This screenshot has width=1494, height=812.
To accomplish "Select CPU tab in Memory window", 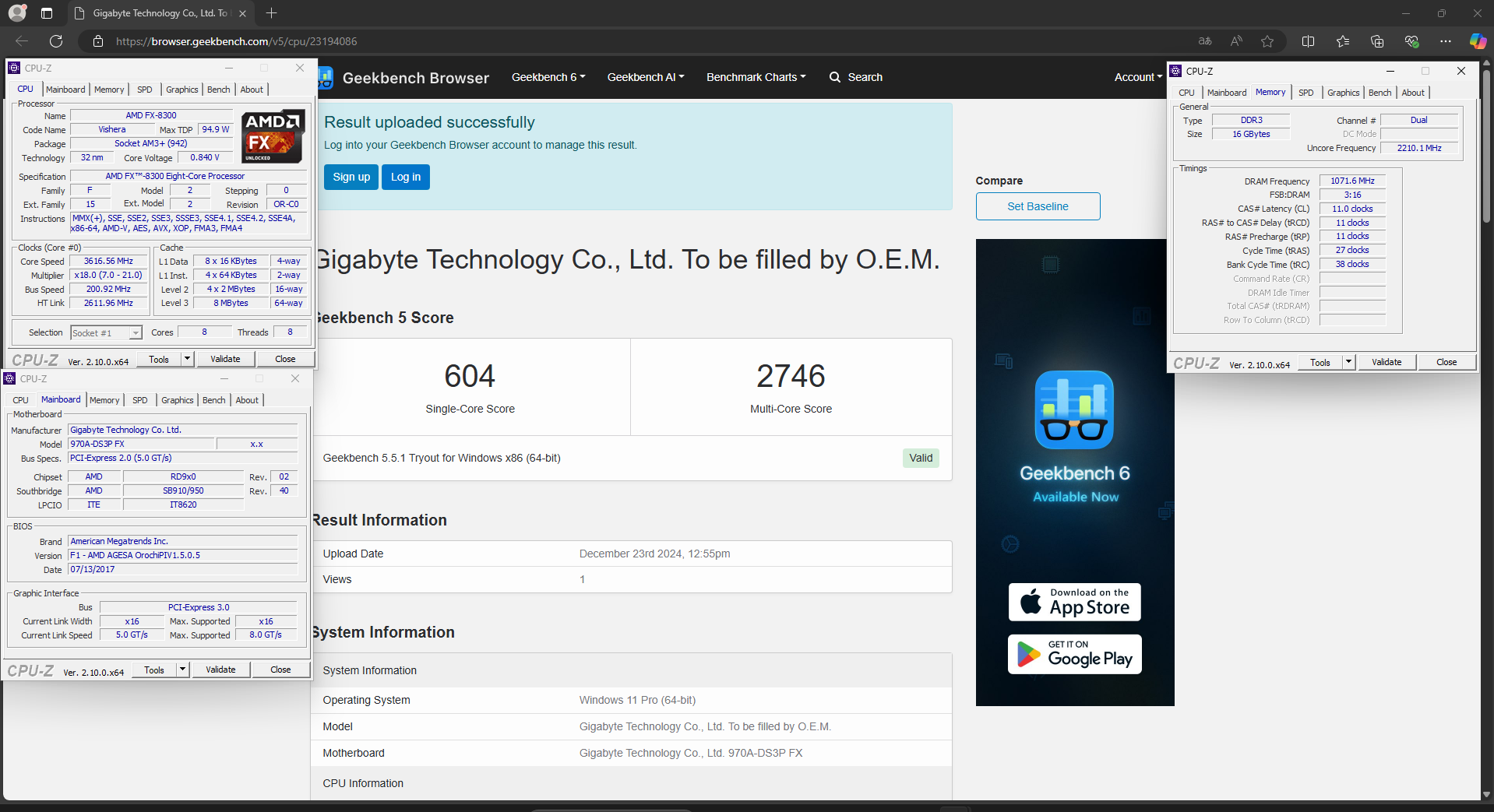I will (1186, 93).
